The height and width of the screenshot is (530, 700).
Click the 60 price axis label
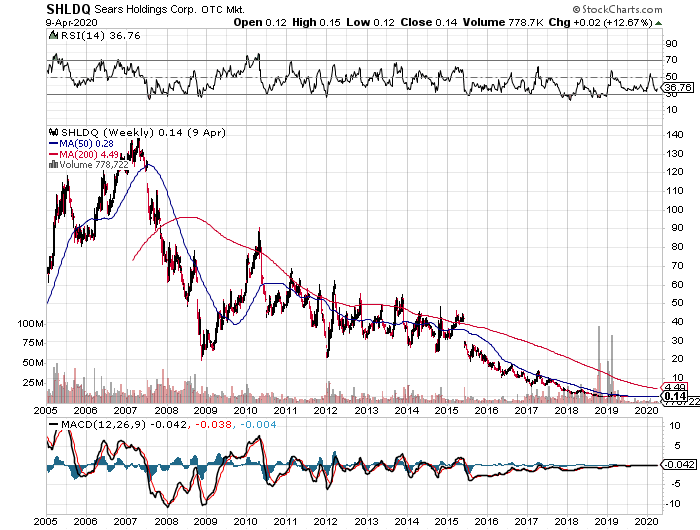(677, 284)
